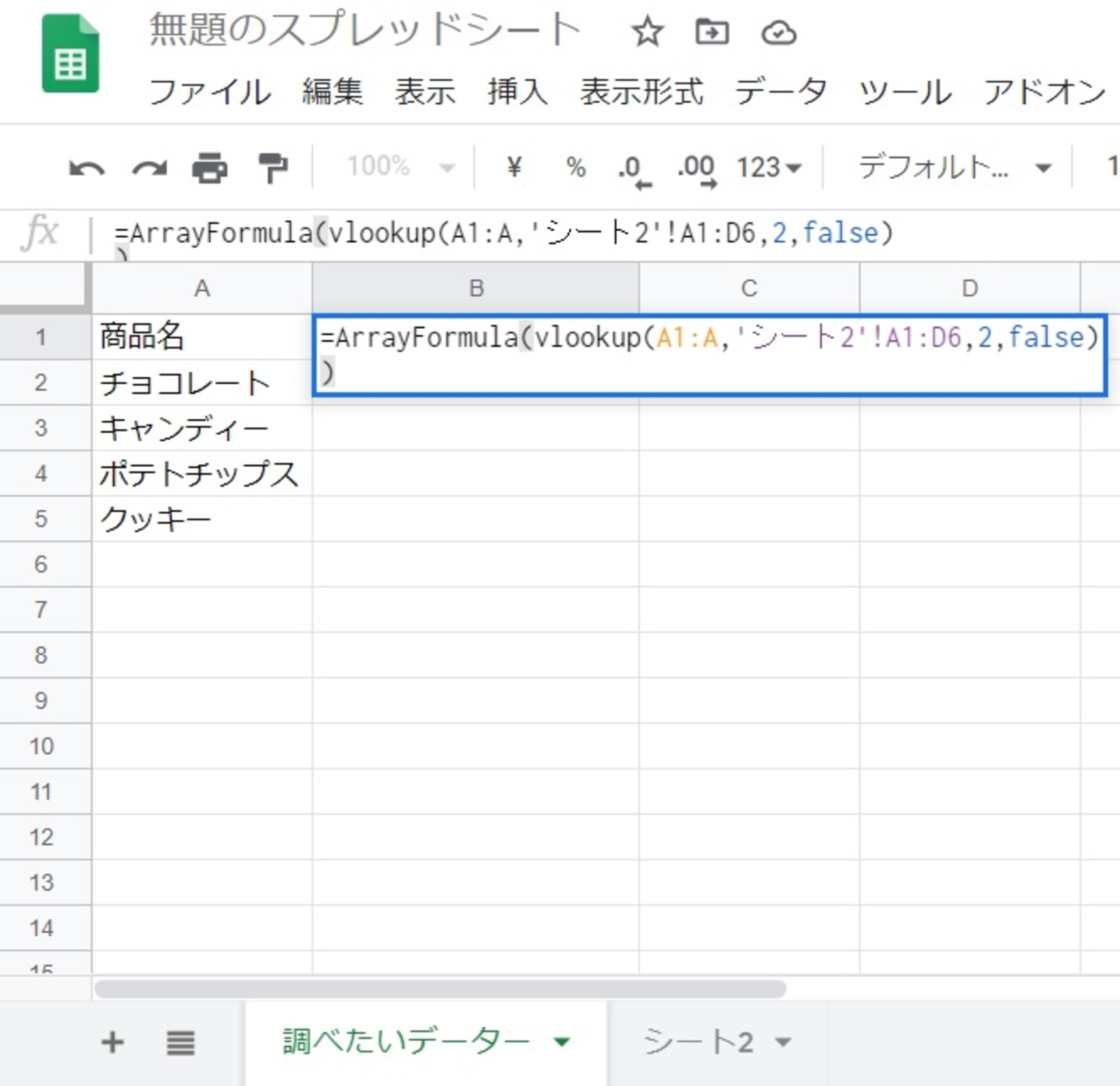Image resolution: width=1120 pixels, height=1086 pixels.
Task: Open the 表示形式 menu
Action: (641, 92)
